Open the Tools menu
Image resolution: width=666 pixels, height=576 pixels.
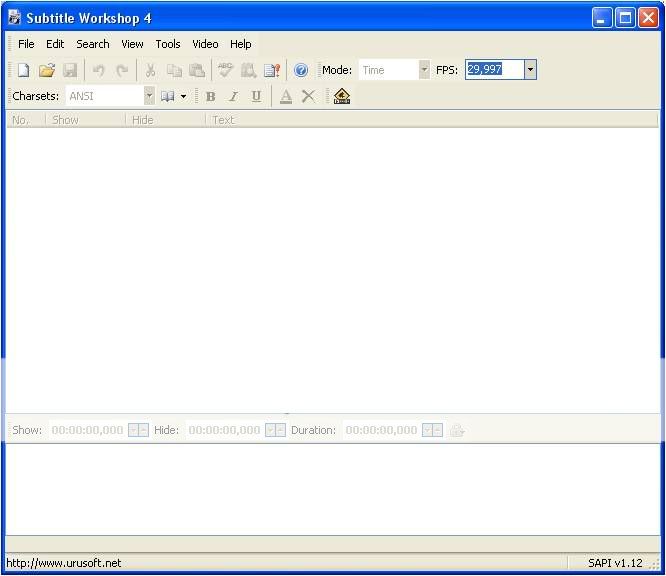(x=168, y=44)
